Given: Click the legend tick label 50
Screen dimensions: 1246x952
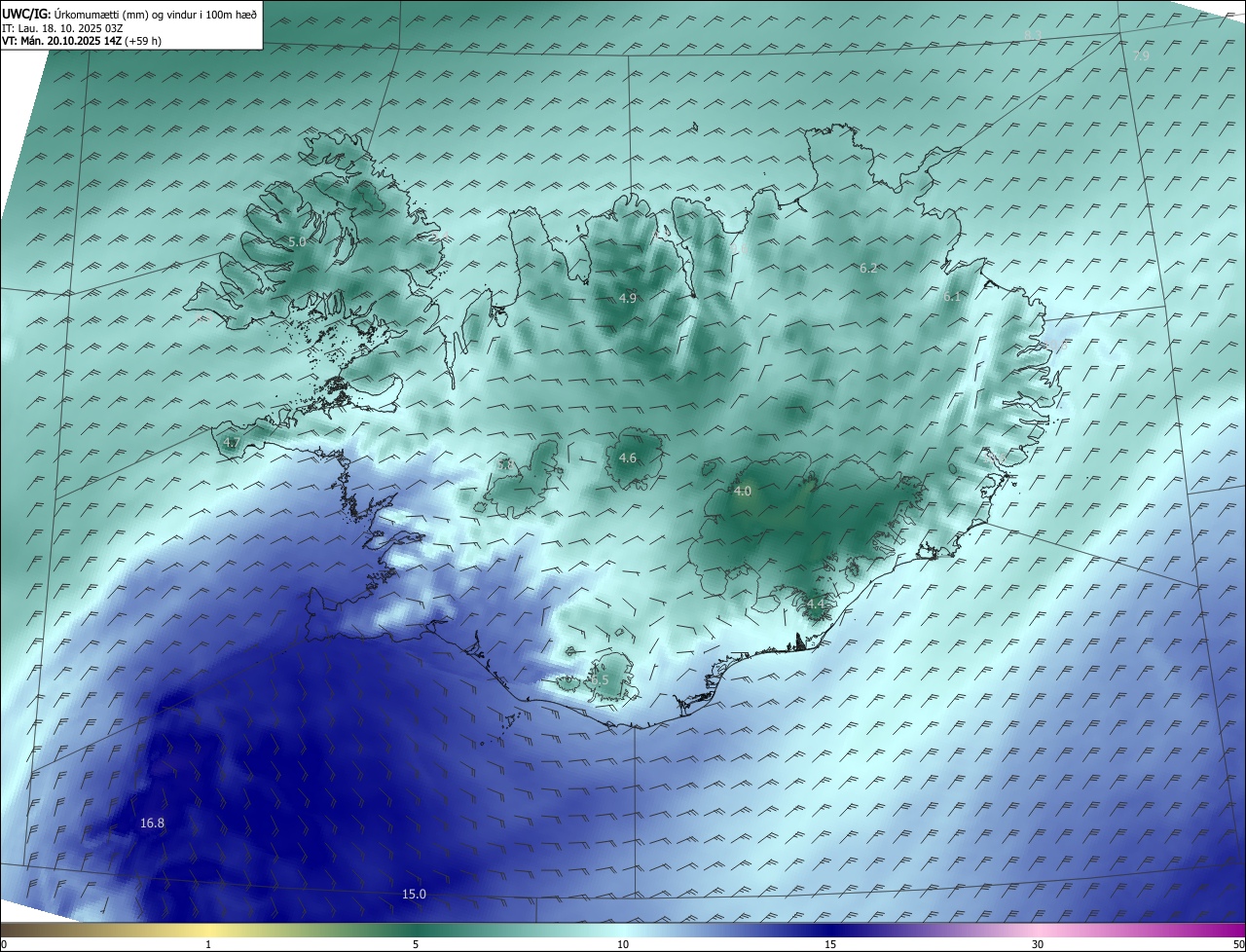Looking at the screenshot, I should [1237, 944].
